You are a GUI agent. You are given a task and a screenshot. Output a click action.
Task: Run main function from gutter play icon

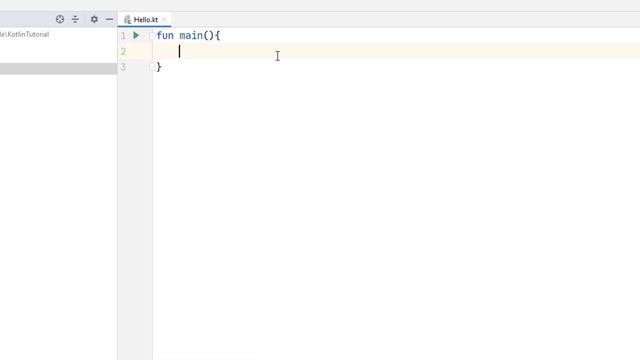point(136,36)
